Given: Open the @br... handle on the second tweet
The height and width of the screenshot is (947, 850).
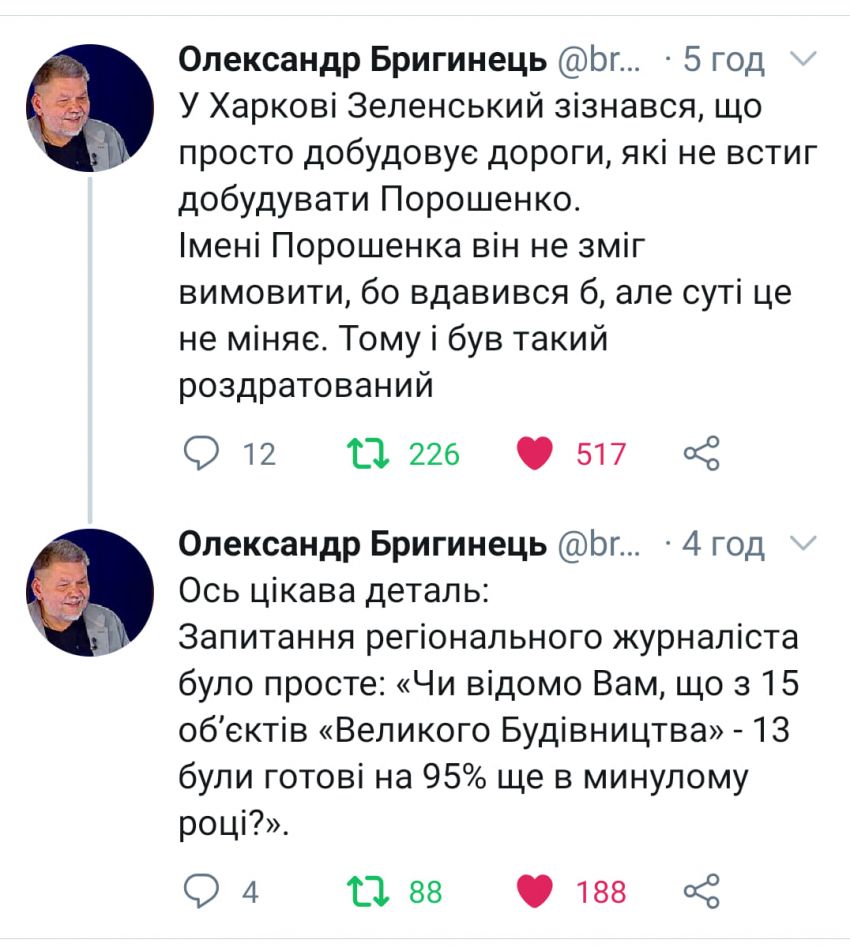Looking at the screenshot, I should coord(599,545).
